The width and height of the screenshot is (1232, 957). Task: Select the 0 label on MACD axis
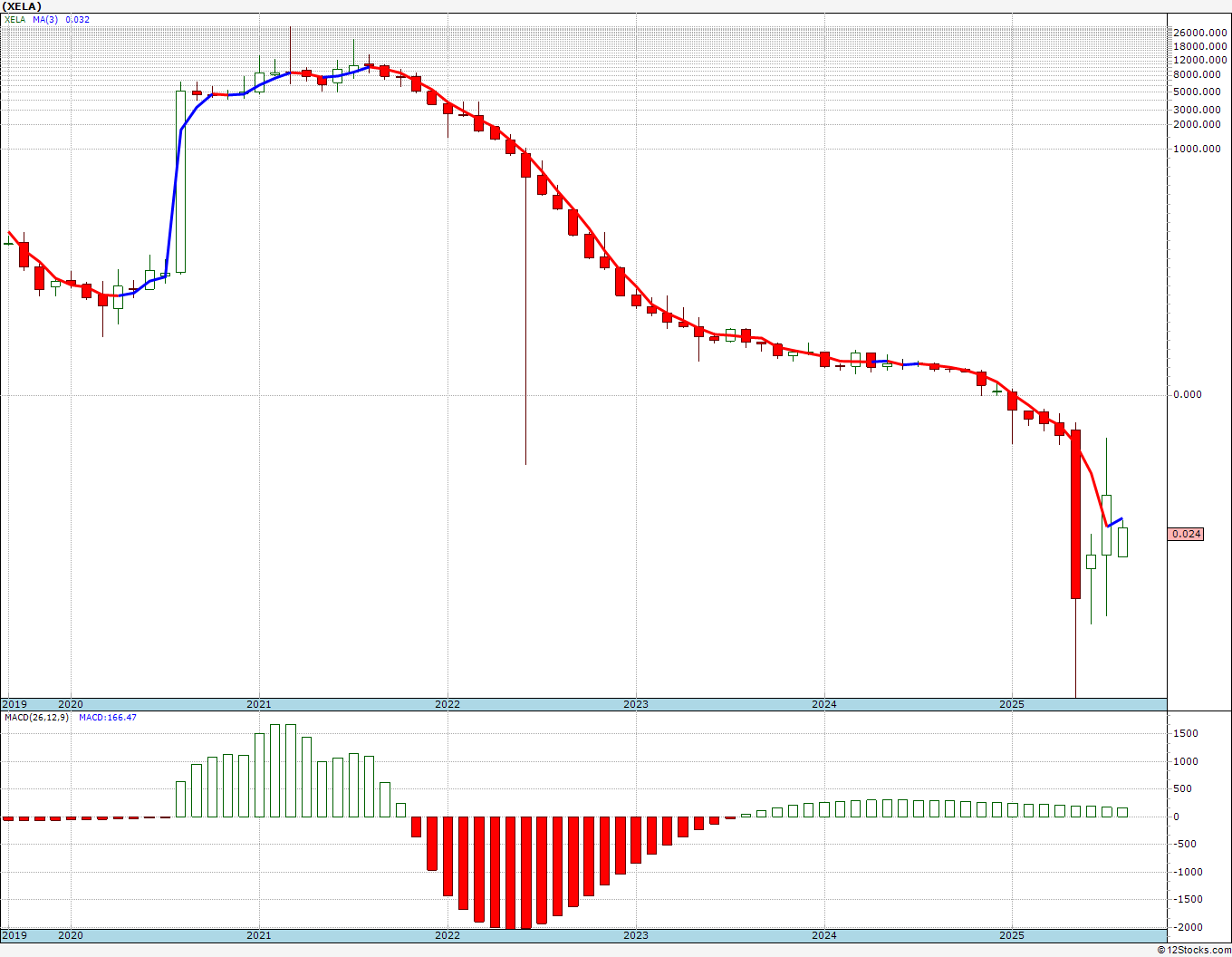point(1177,817)
